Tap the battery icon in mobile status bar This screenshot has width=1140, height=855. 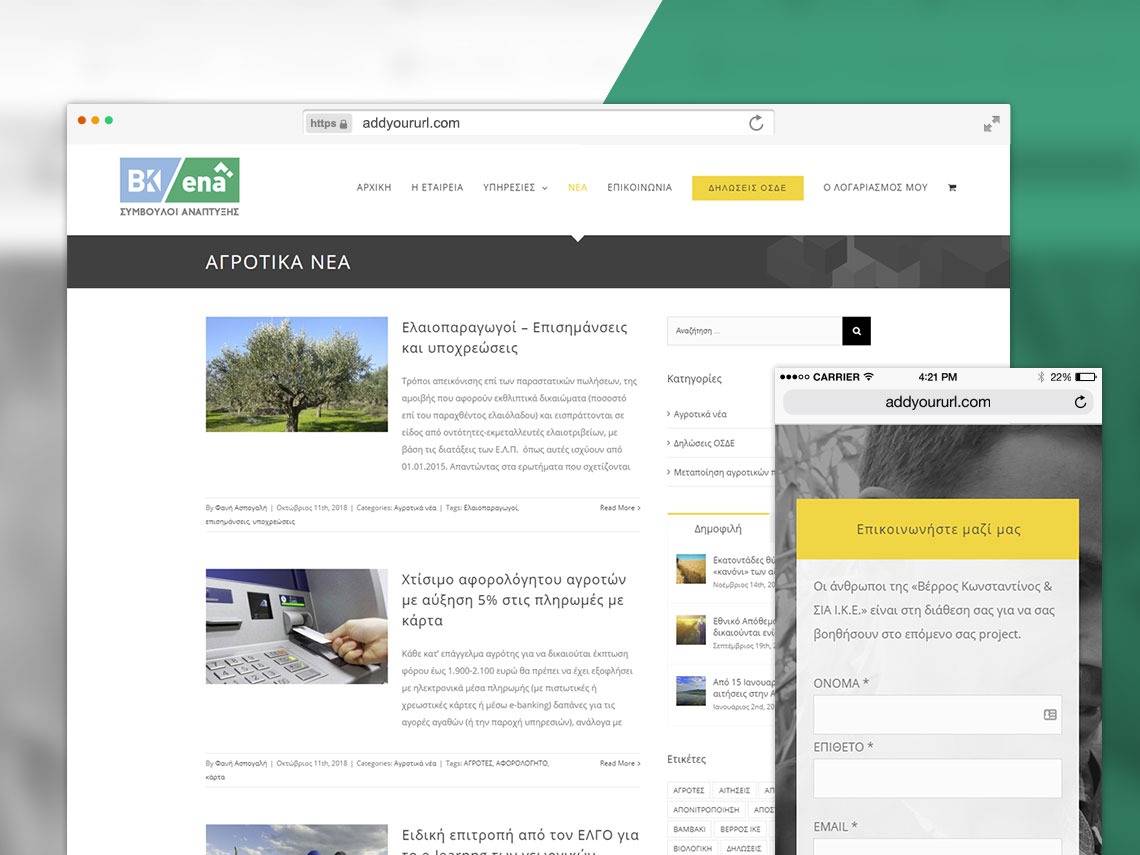click(1086, 377)
